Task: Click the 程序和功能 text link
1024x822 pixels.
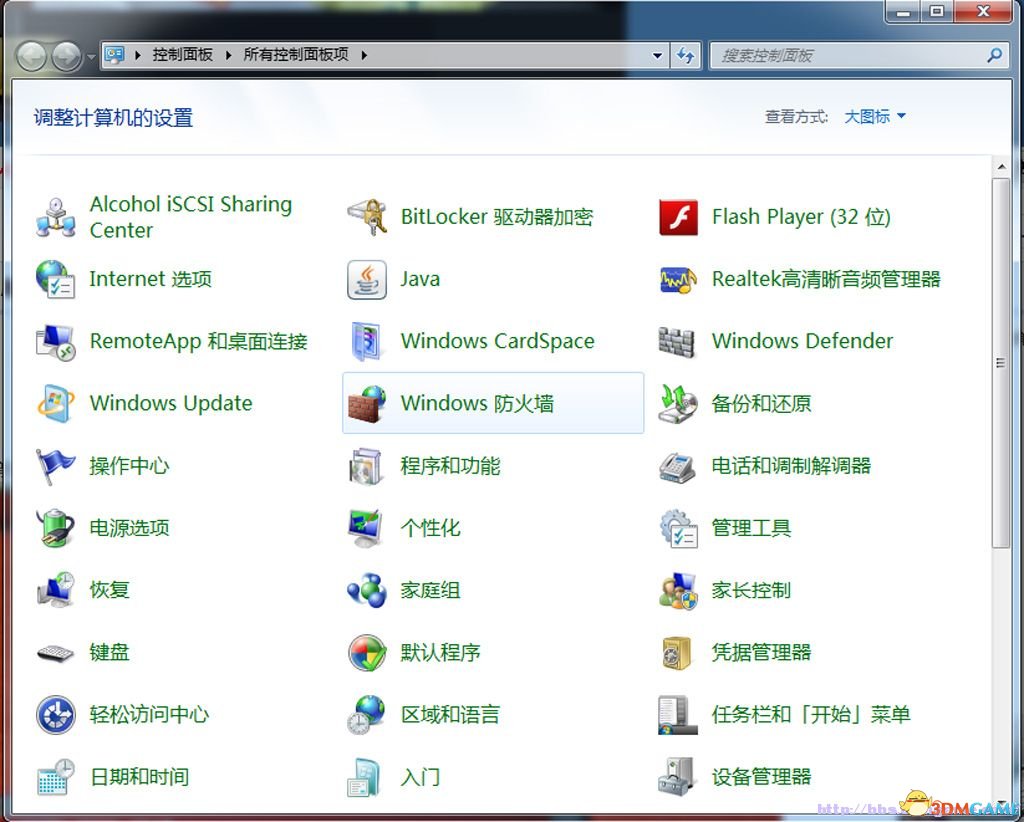Action: click(450, 466)
